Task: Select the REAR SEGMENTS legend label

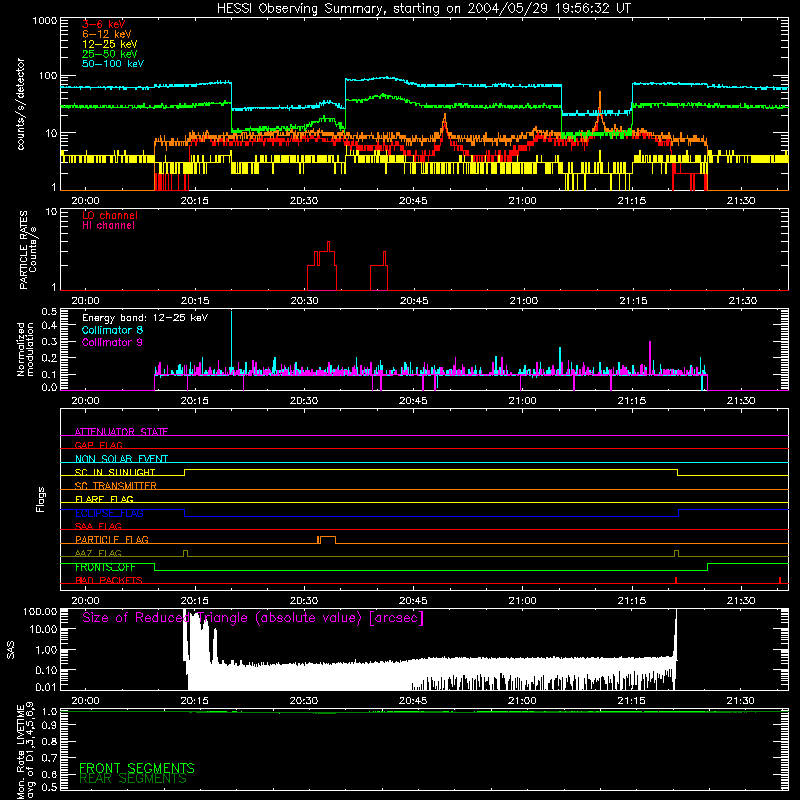Action: pos(133,779)
